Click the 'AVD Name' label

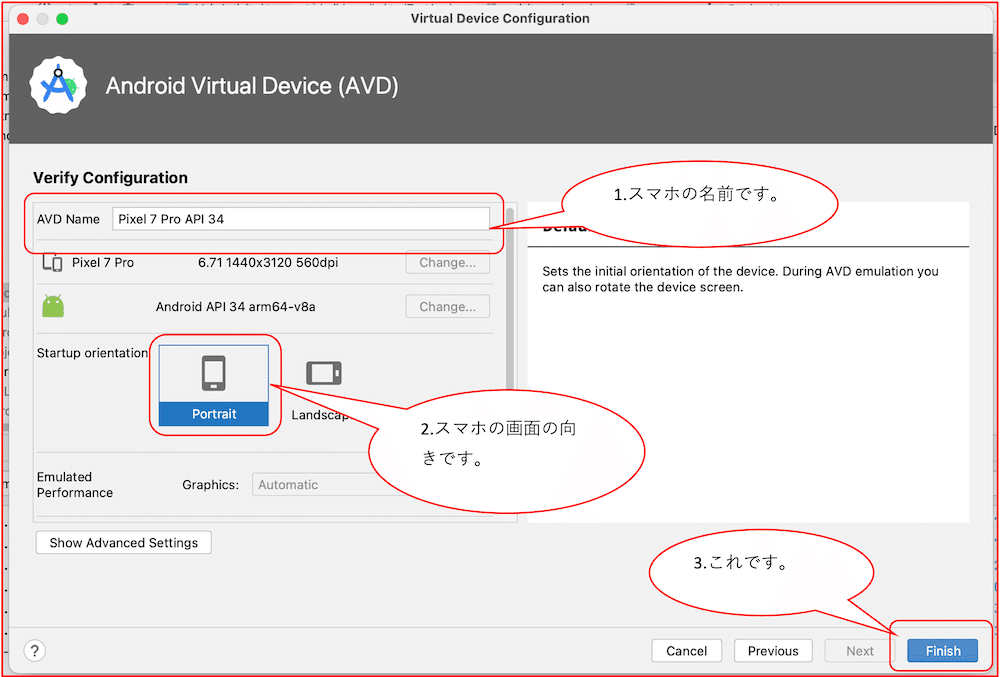pyautogui.click(x=68, y=219)
